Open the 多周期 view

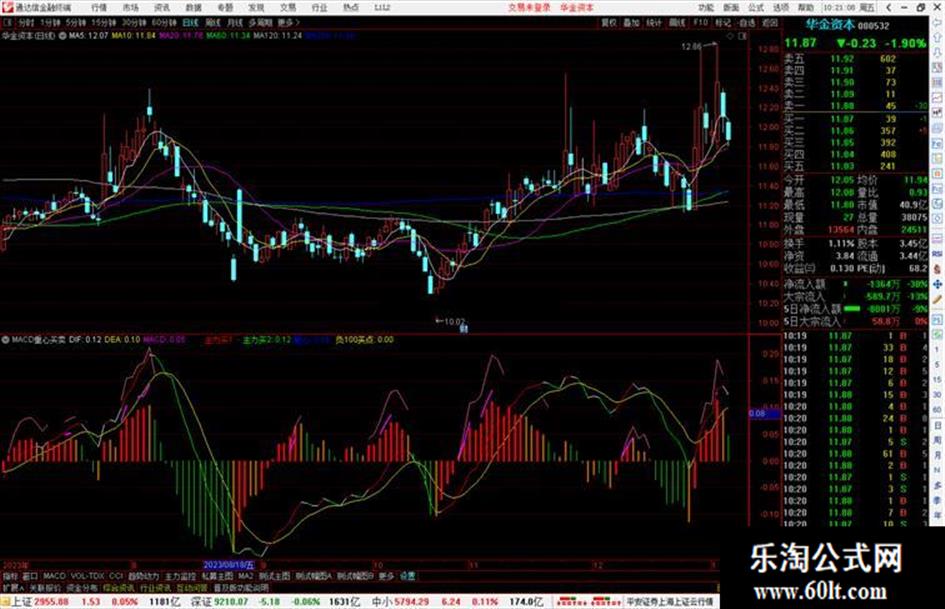click(260, 22)
